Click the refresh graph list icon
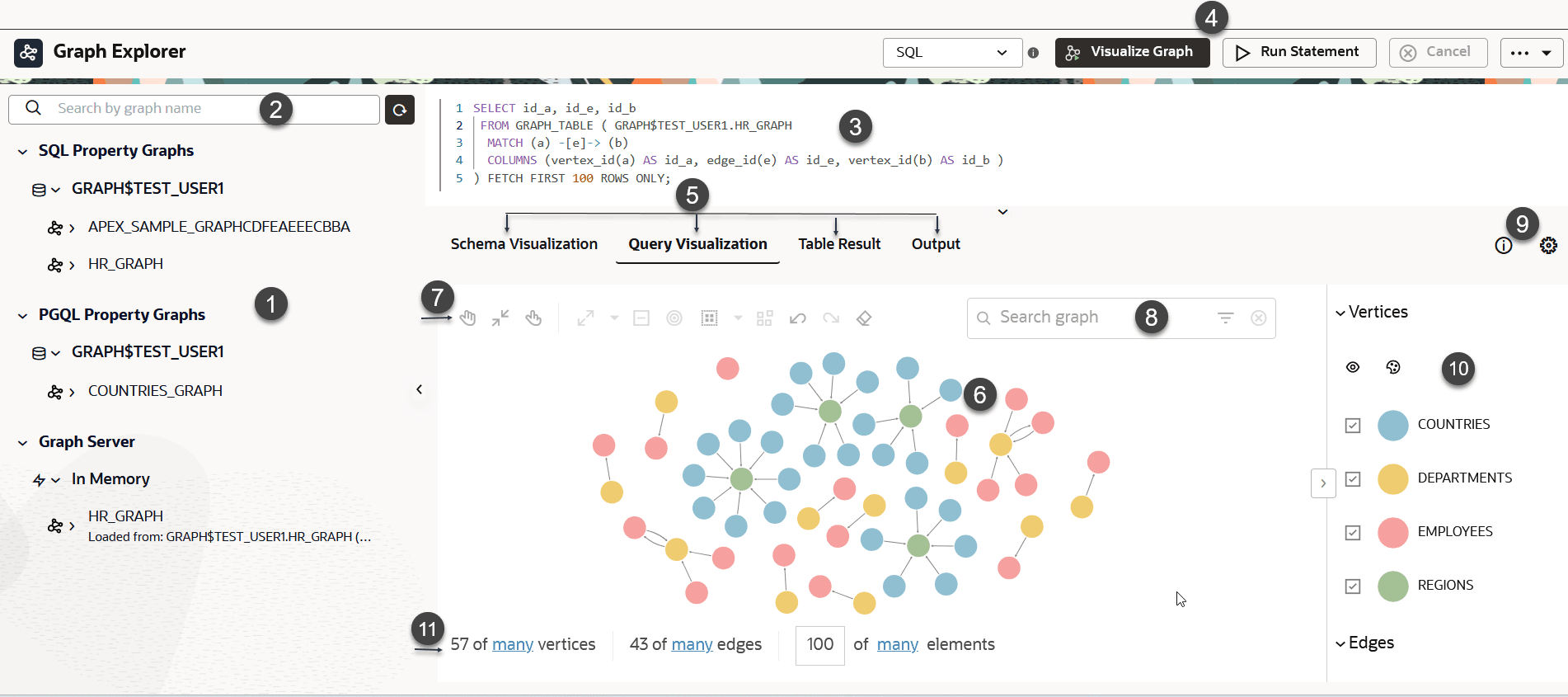This screenshot has height=697, width=1568. [x=400, y=110]
